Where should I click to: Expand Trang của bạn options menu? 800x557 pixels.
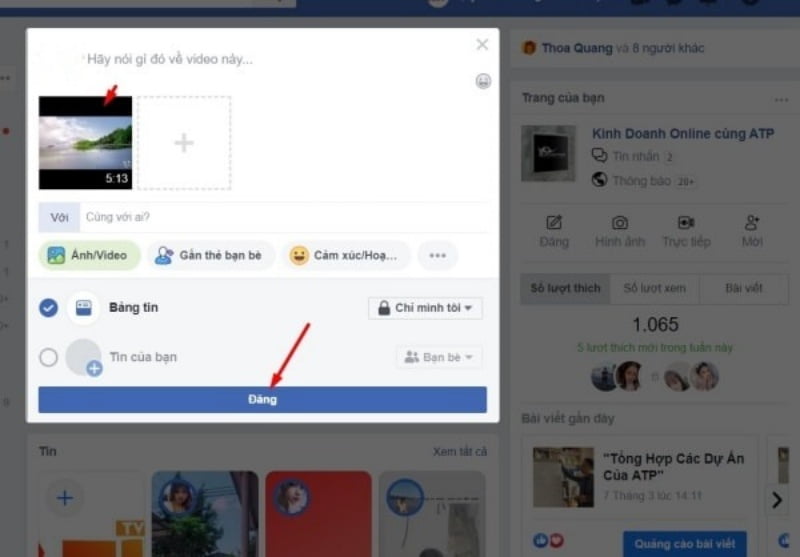781,99
